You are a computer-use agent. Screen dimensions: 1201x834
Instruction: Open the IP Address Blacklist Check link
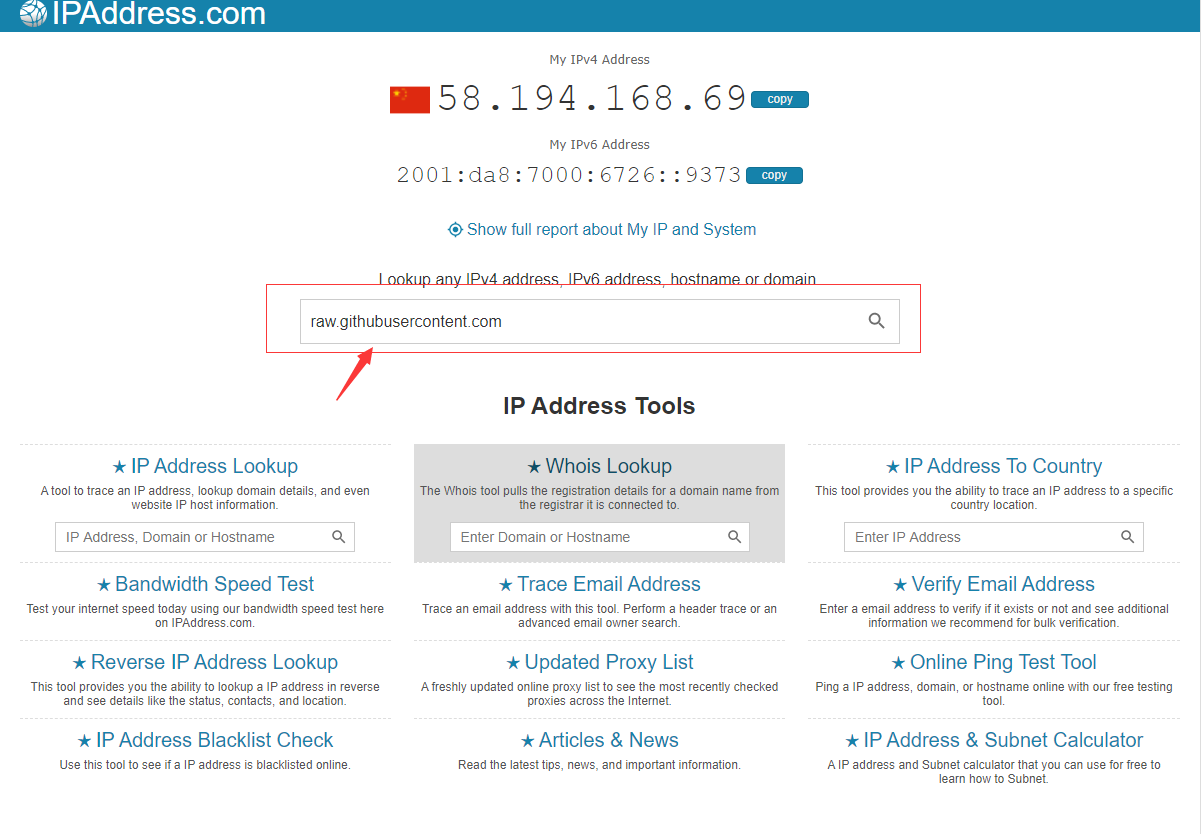(x=214, y=740)
